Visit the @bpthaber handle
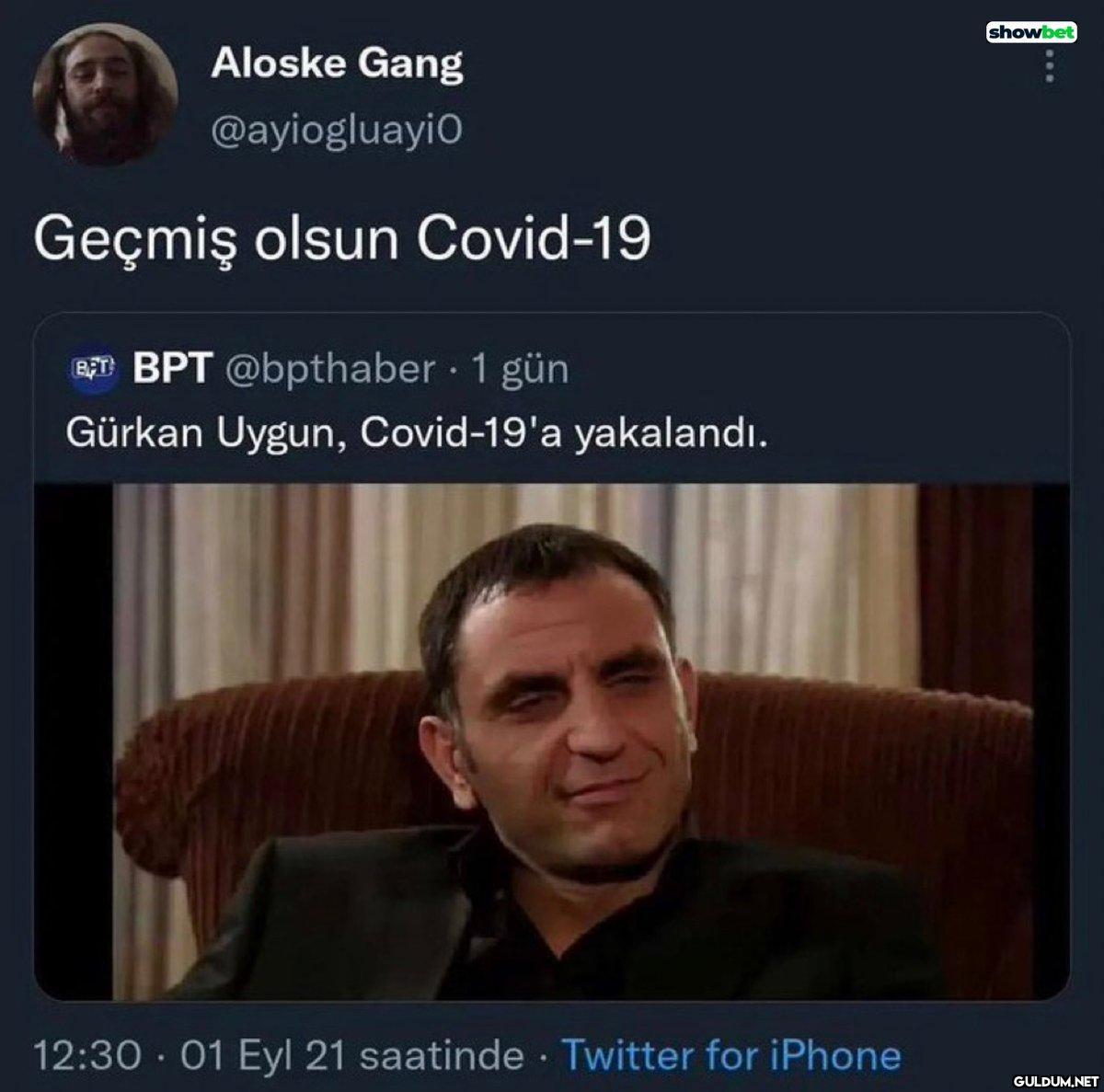This screenshot has height=1092, width=1104. pos(330,369)
